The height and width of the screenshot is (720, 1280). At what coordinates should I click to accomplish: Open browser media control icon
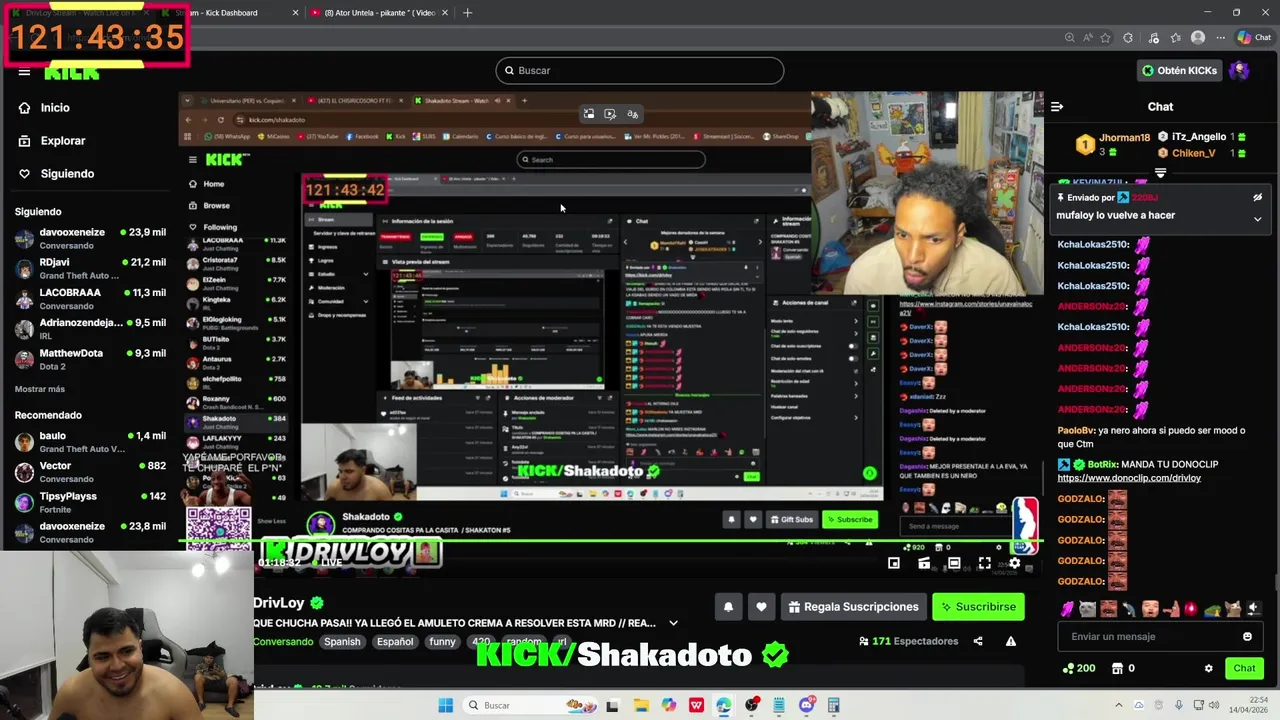pos(1154,38)
